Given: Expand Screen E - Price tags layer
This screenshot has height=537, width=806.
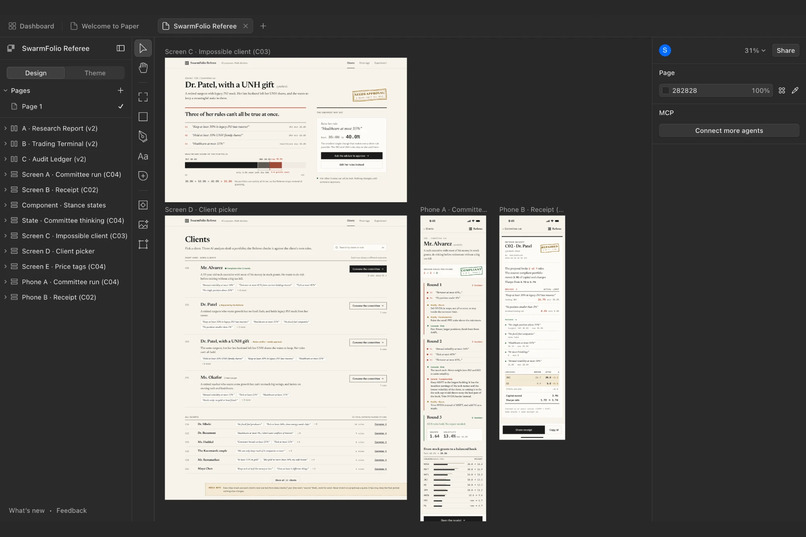Looking at the screenshot, I should [6, 267].
